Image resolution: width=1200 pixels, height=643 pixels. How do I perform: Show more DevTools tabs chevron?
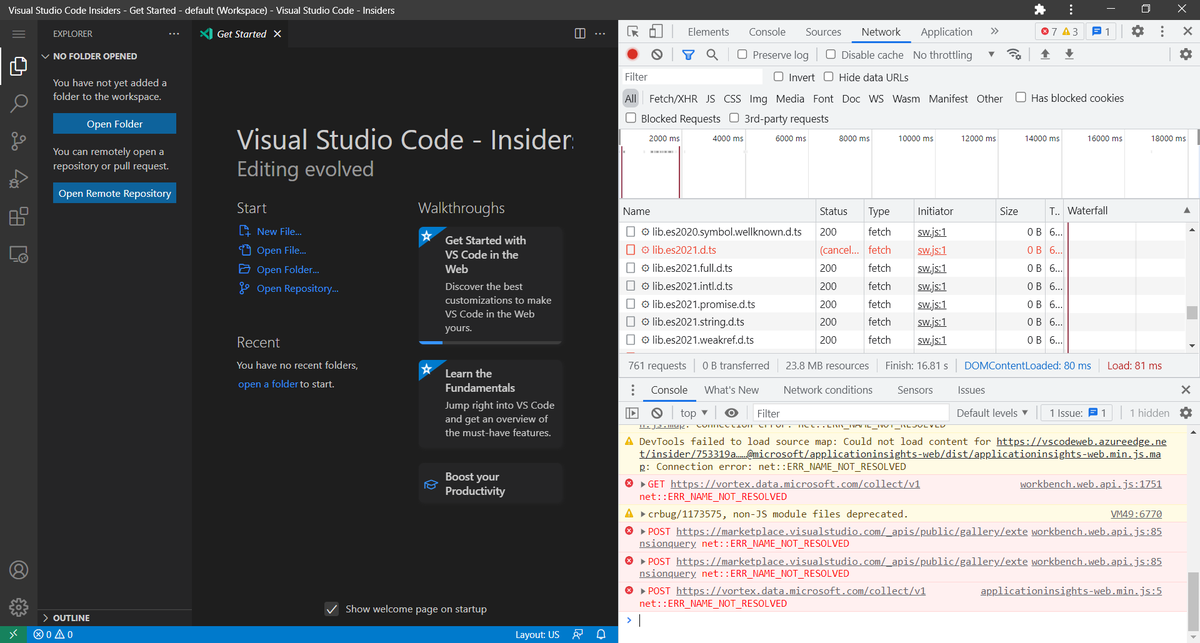[994, 32]
